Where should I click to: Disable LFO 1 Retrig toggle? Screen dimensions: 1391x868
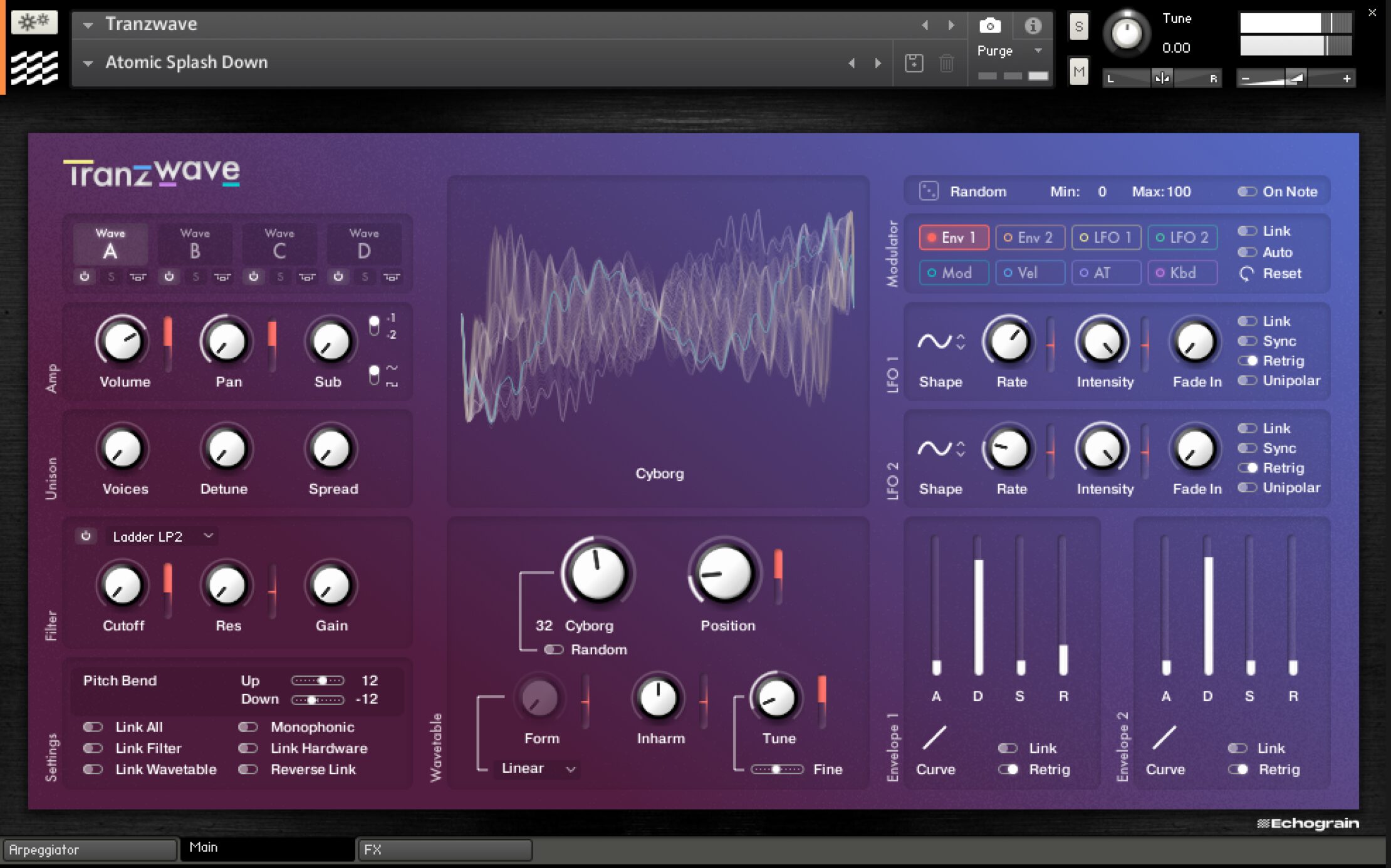1247,361
